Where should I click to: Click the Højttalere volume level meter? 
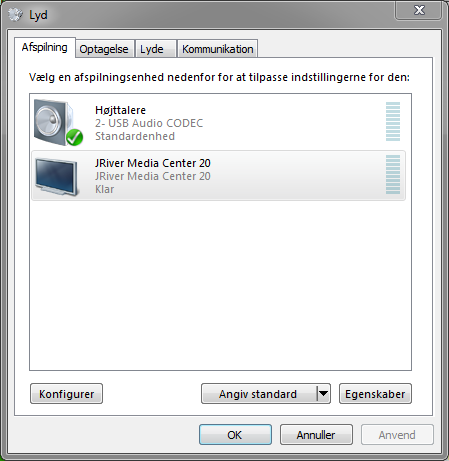coord(393,121)
